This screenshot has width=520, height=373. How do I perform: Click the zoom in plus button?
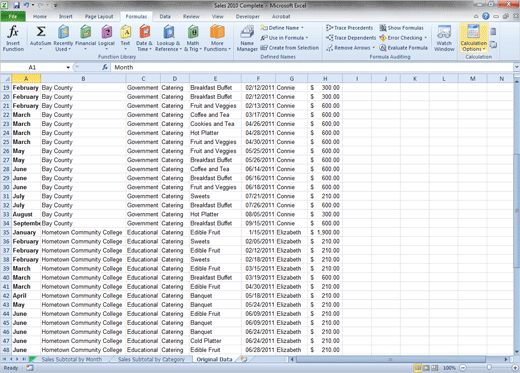coord(515,368)
